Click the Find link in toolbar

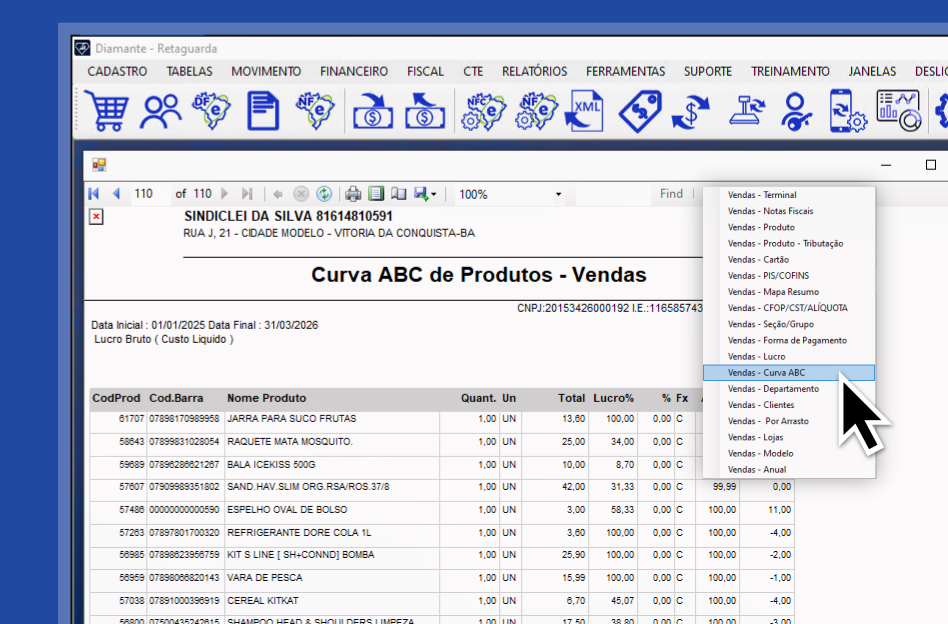(x=671, y=194)
